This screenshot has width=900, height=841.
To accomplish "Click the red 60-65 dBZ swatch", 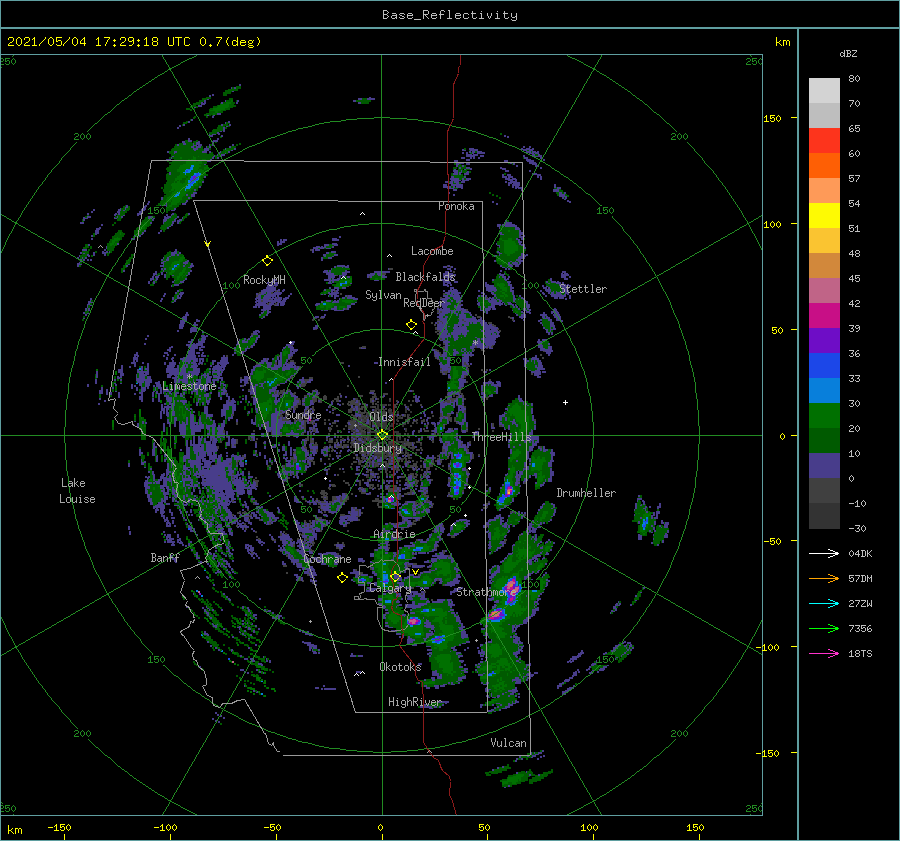I will tap(824, 141).
